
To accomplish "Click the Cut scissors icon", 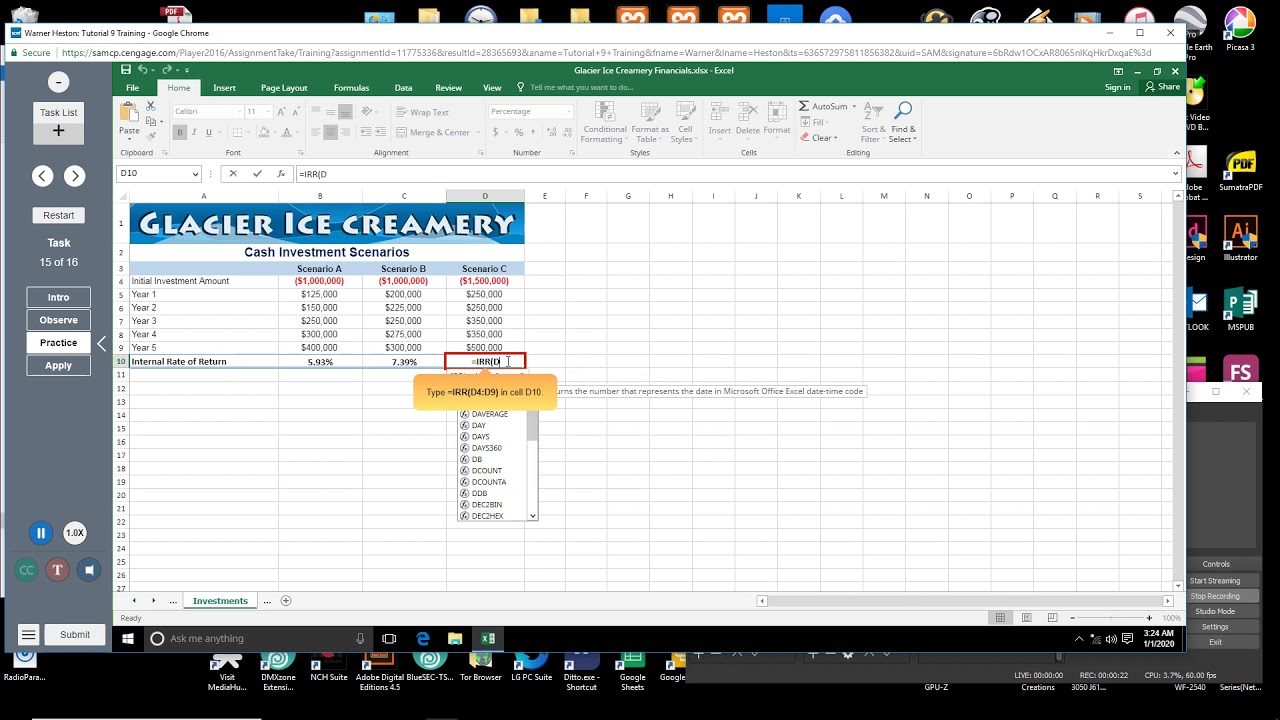I will tap(151, 106).
